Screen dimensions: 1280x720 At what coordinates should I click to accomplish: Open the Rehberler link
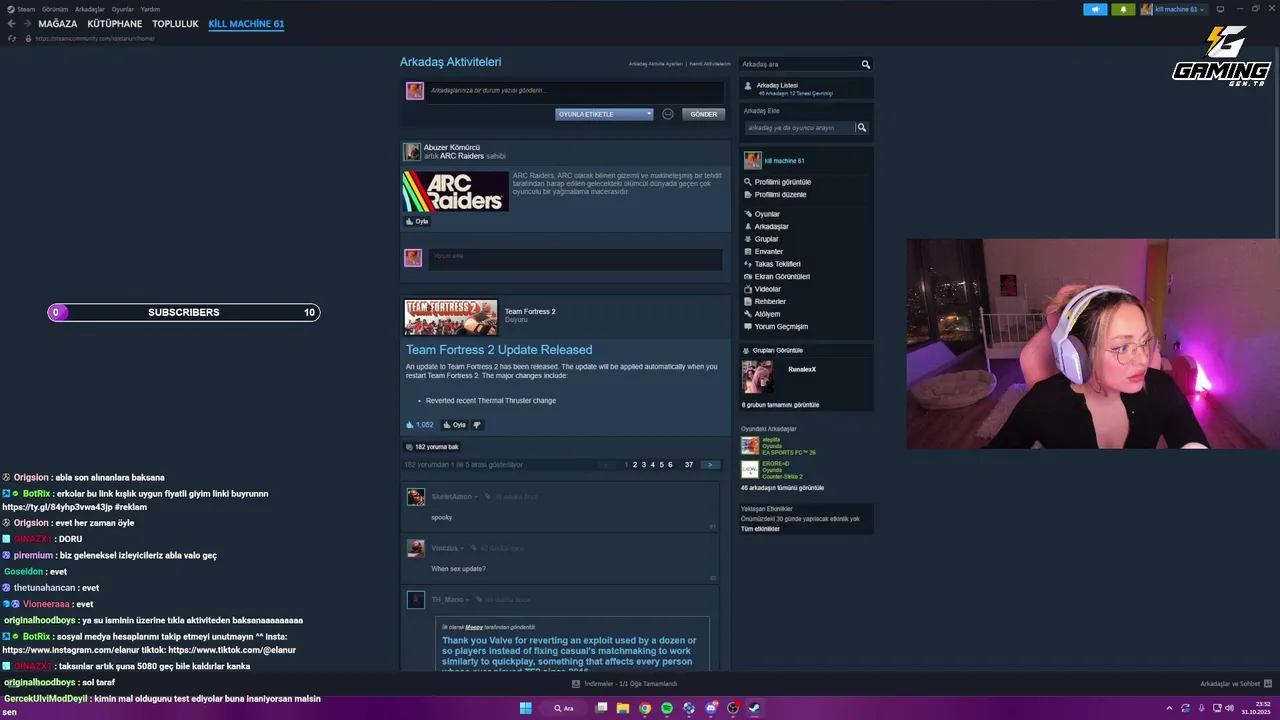[770, 302]
